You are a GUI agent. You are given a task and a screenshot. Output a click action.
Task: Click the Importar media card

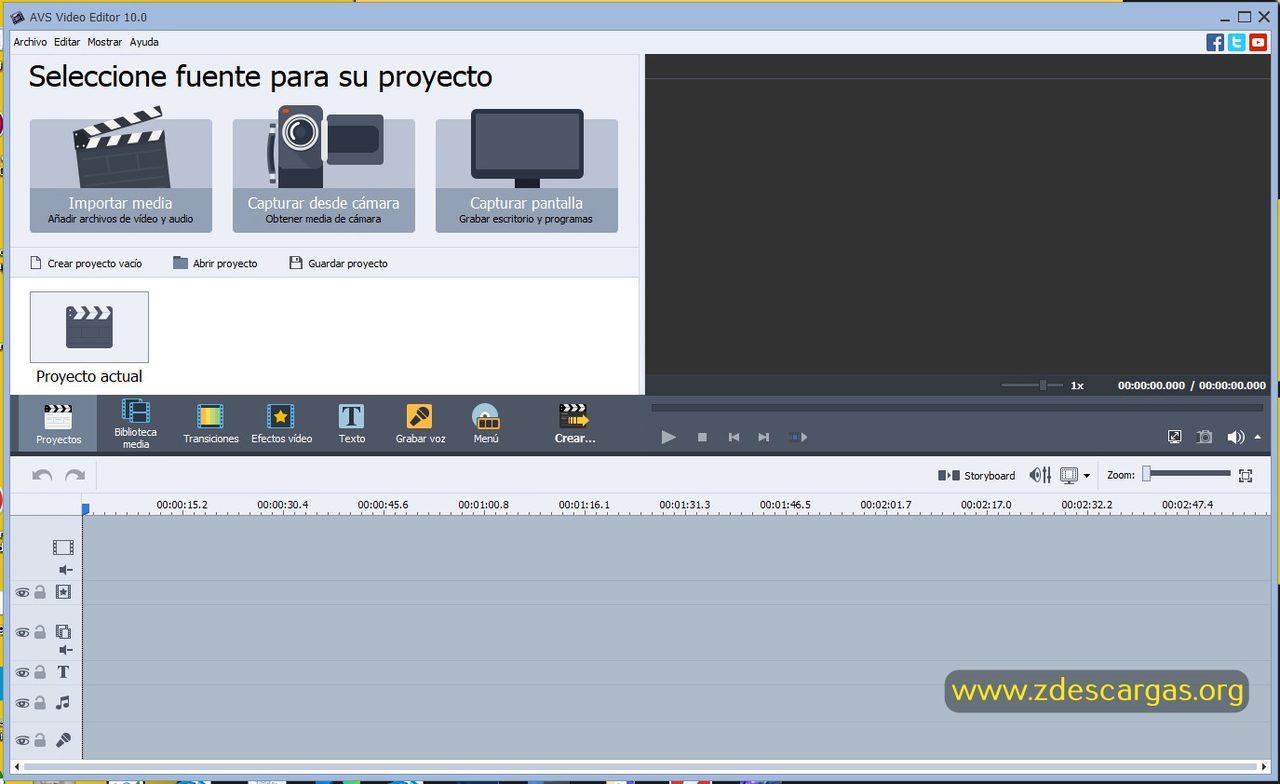(x=120, y=175)
